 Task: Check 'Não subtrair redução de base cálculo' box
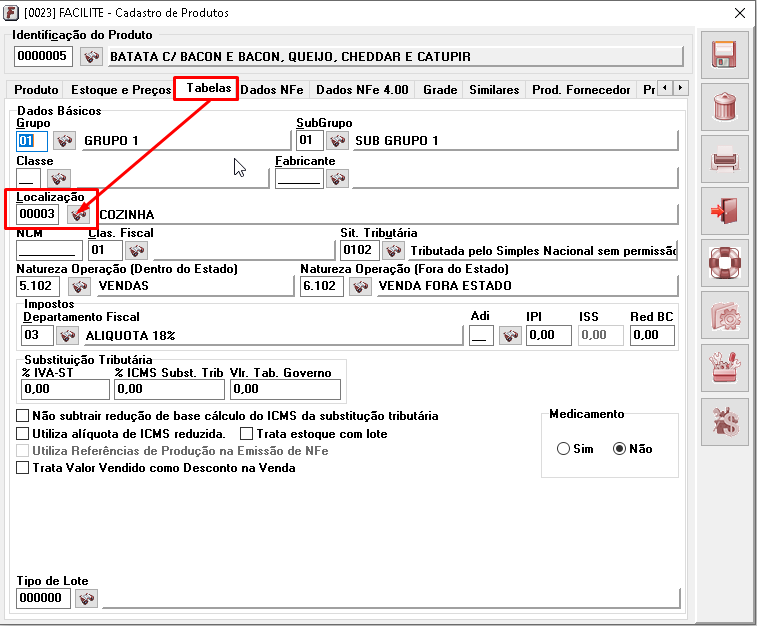[x=22, y=416]
